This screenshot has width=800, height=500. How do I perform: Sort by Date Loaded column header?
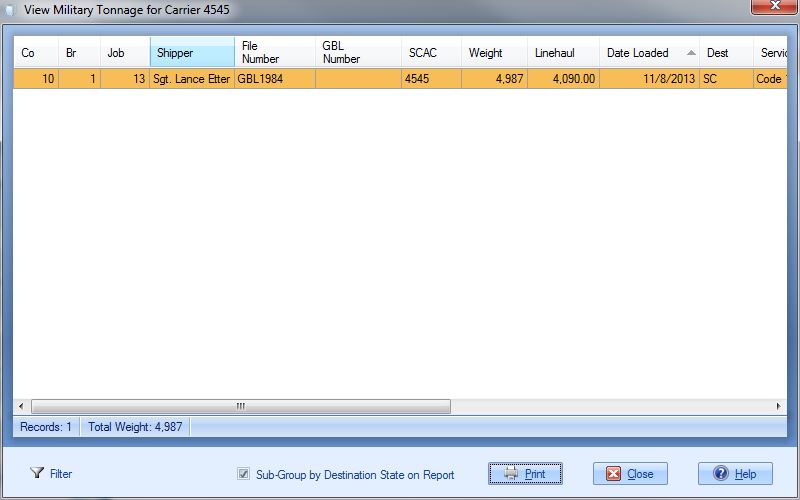point(638,53)
